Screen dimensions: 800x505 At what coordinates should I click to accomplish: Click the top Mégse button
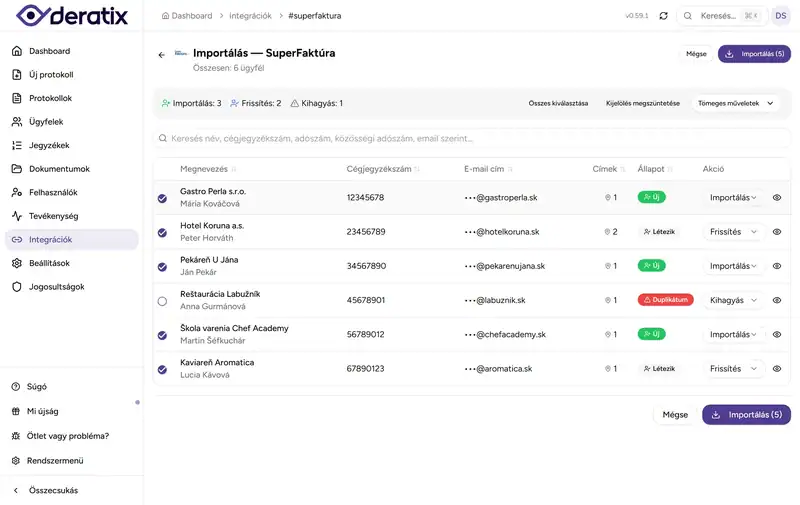tap(696, 54)
